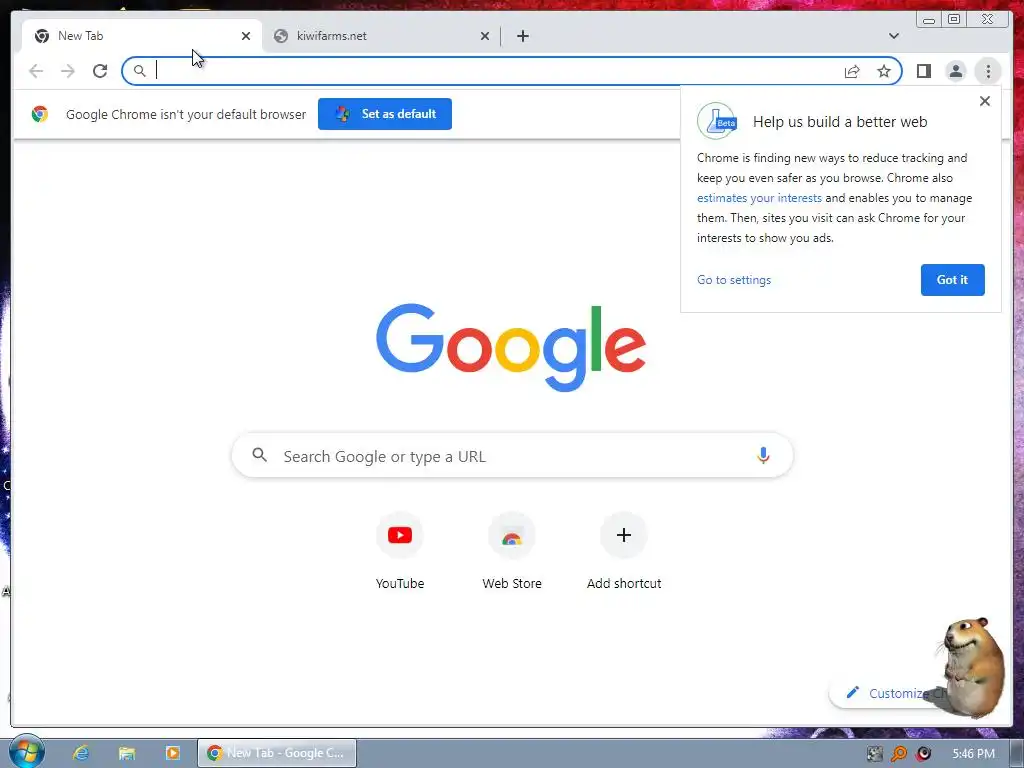Click the Add shortcut plus tile
The height and width of the screenshot is (768, 1024).
[x=624, y=552]
